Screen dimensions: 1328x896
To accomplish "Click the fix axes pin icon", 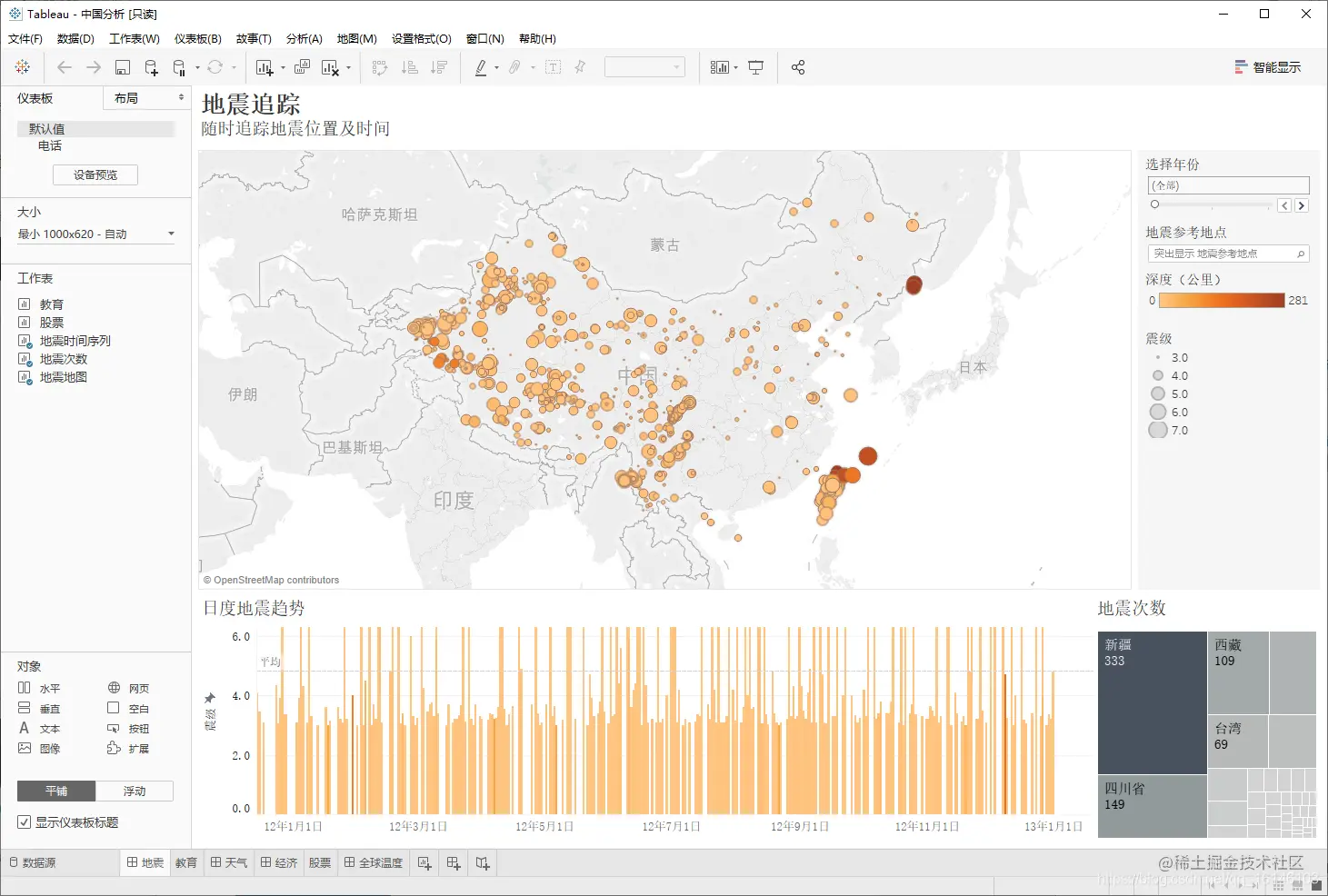I will point(580,67).
